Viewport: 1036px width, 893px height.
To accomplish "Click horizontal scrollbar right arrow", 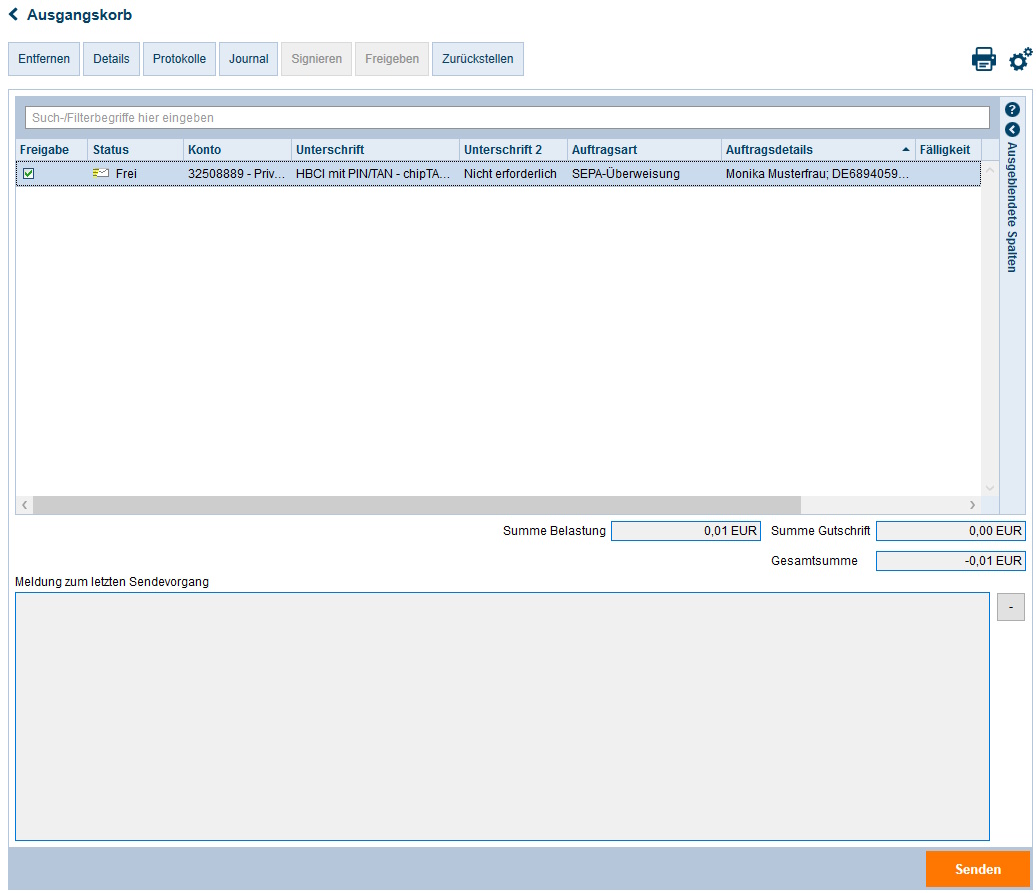I will pyautogui.click(x=973, y=505).
